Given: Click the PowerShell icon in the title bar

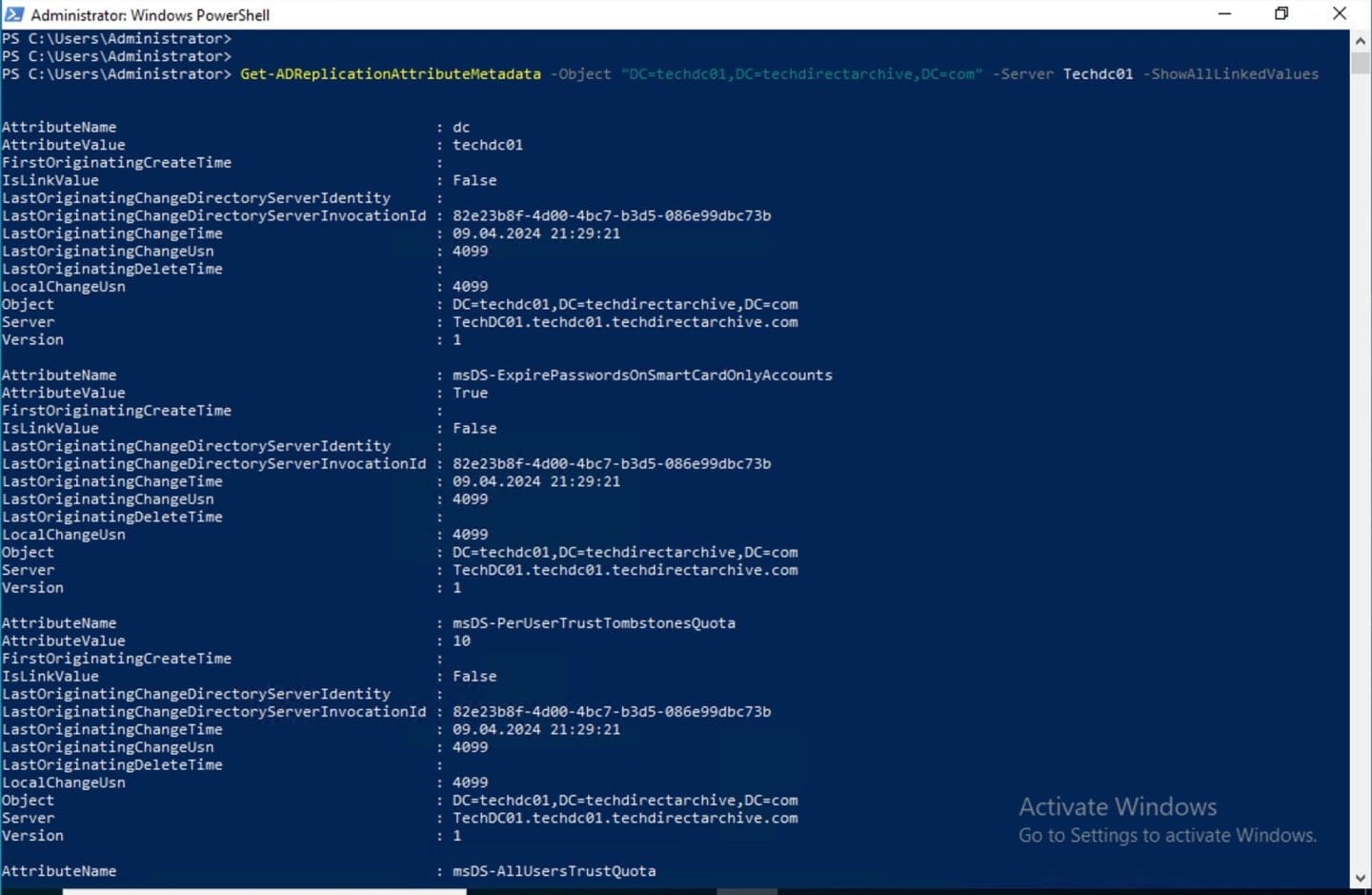Looking at the screenshot, I should (x=13, y=14).
